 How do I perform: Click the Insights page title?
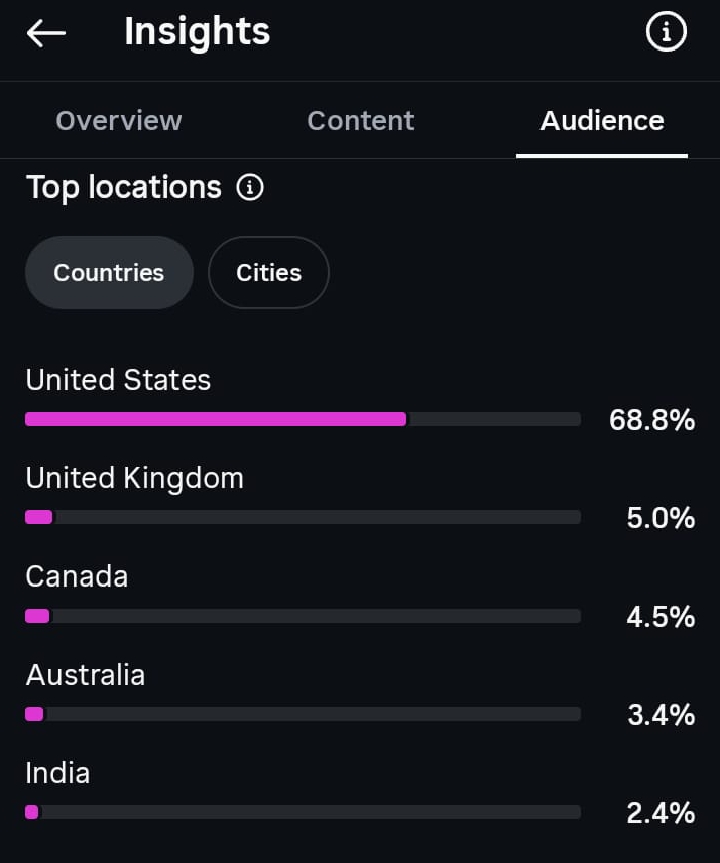tap(197, 32)
